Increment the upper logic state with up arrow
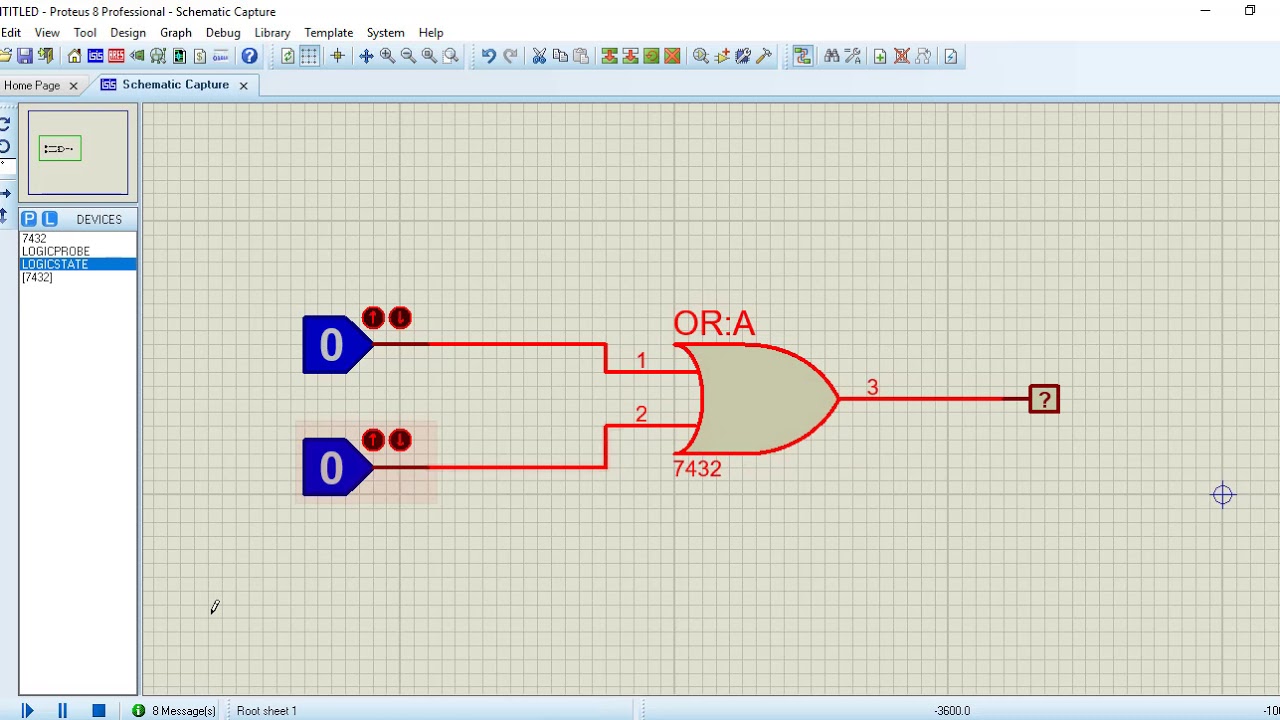 [373, 318]
